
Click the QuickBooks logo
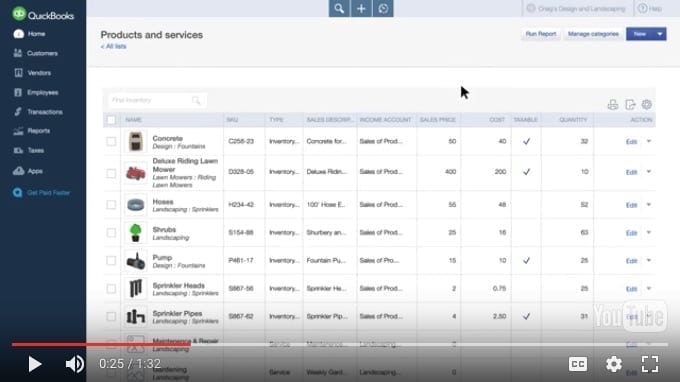point(43,15)
